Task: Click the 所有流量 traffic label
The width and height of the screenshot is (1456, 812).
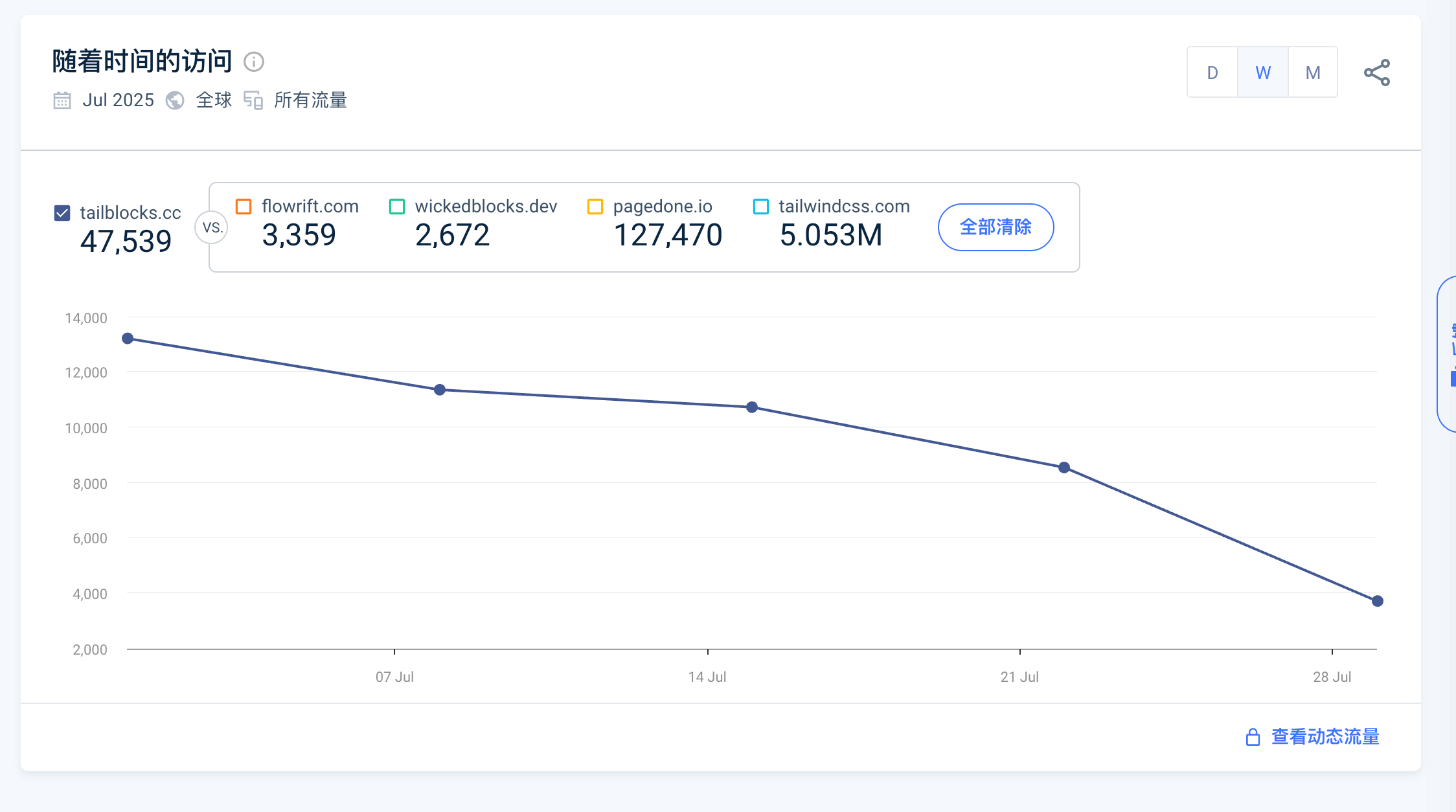Action: (x=311, y=100)
